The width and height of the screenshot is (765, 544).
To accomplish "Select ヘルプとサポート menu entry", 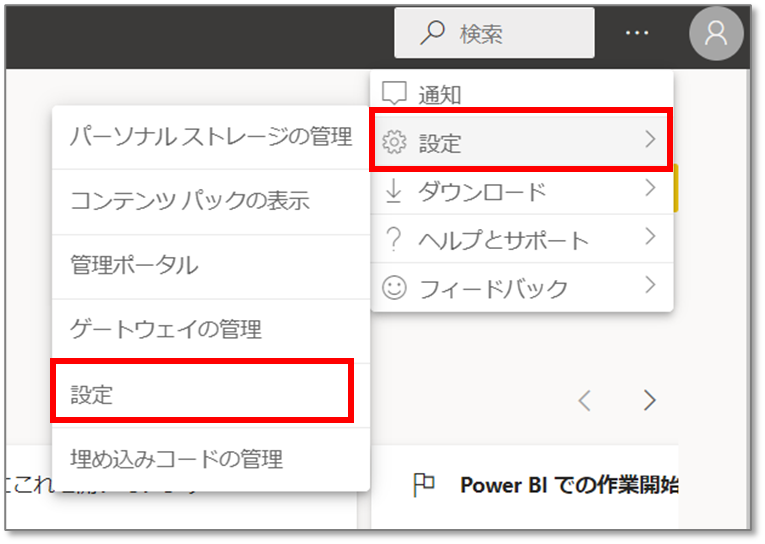I will (x=522, y=240).
